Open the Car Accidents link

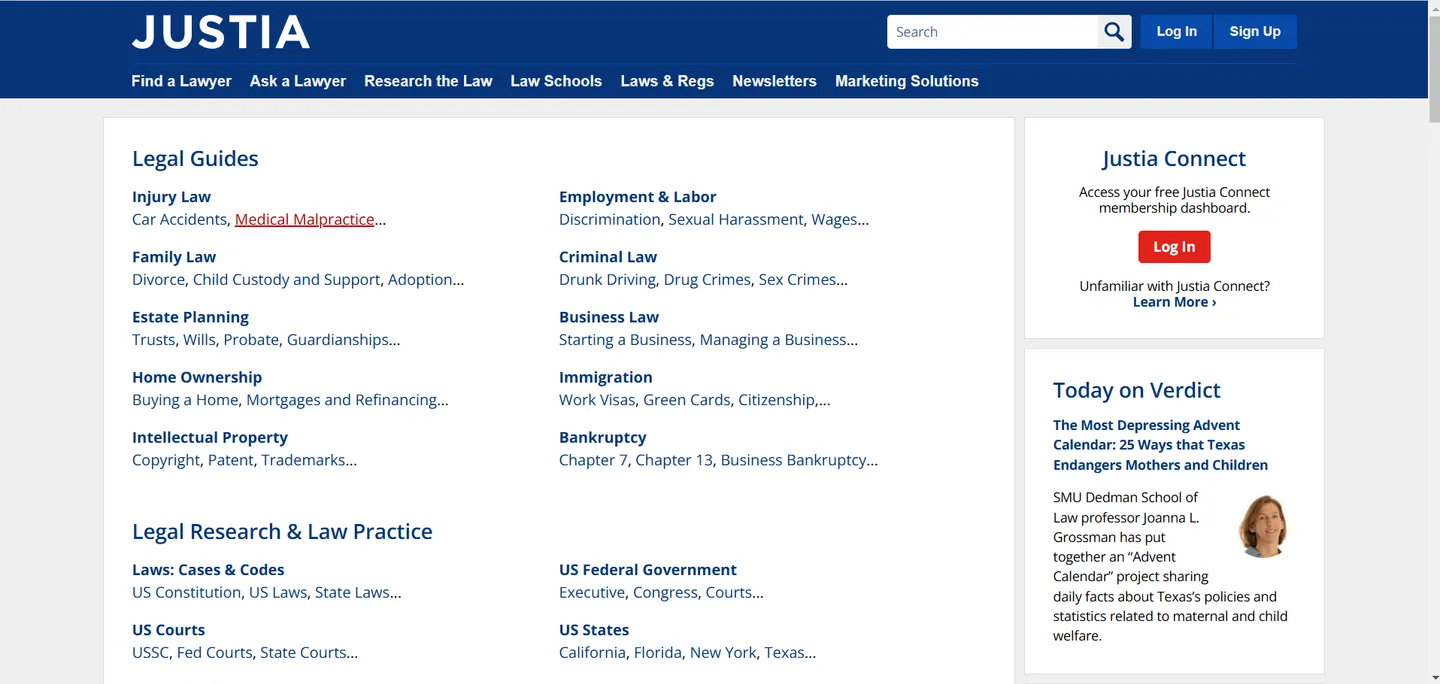pyautogui.click(x=180, y=219)
